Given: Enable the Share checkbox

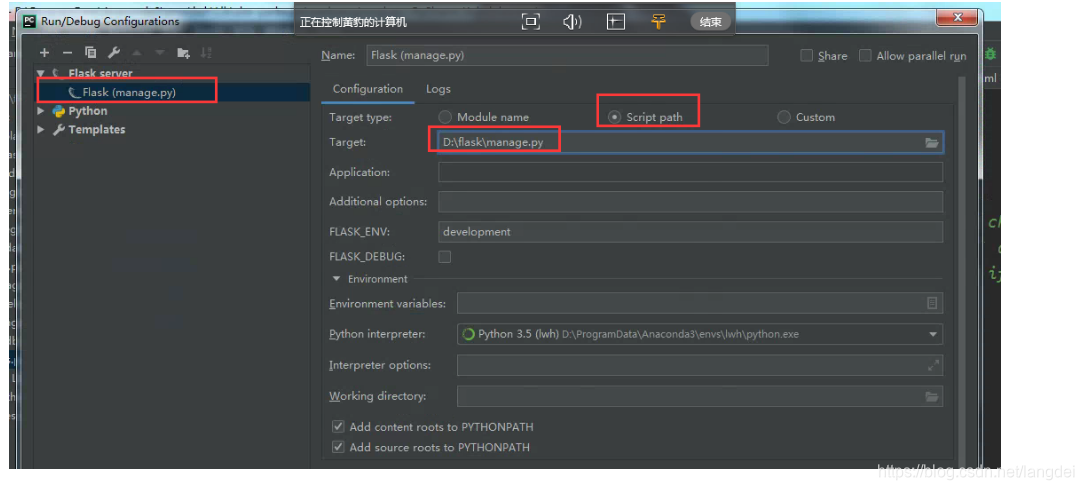Looking at the screenshot, I should click(x=807, y=56).
